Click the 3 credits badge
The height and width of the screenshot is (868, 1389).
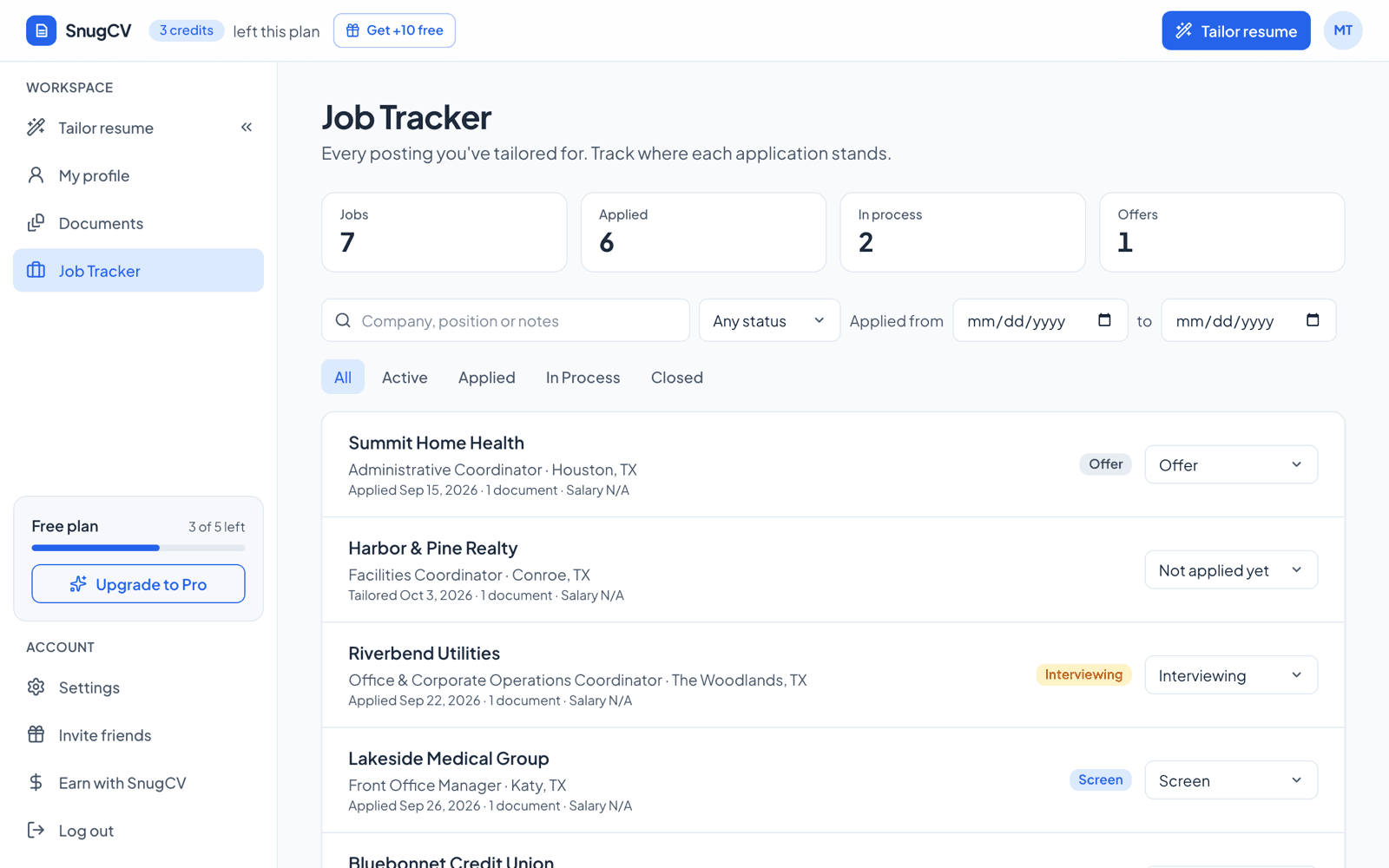click(x=187, y=30)
